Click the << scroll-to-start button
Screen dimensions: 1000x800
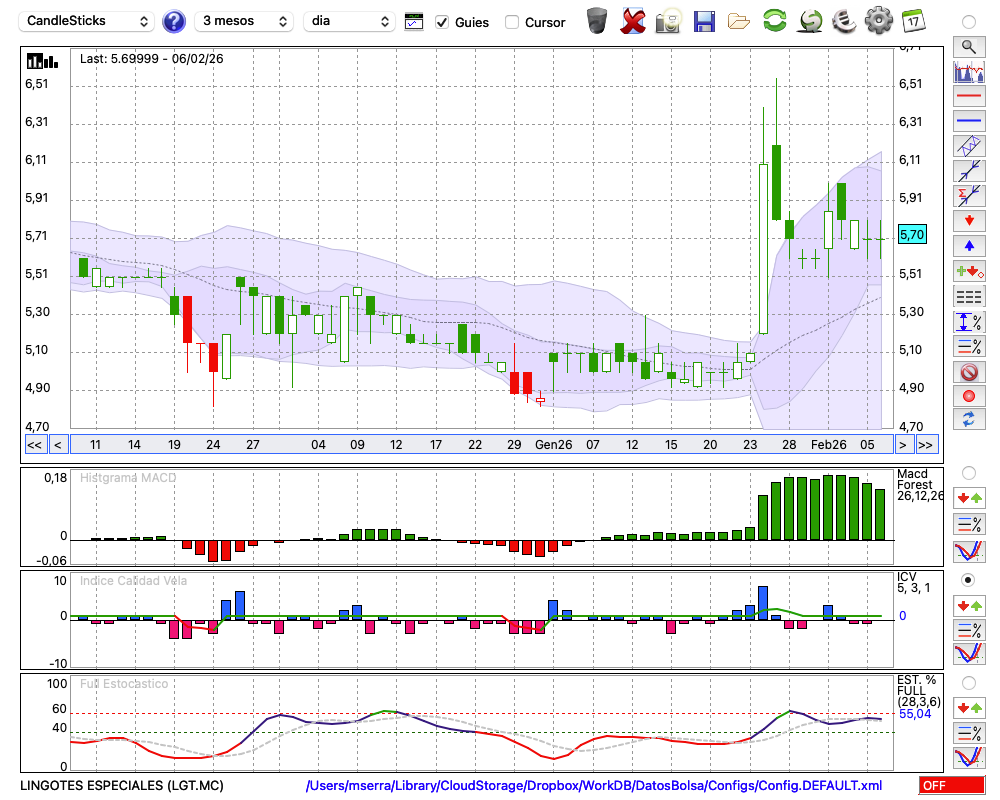coord(34,444)
